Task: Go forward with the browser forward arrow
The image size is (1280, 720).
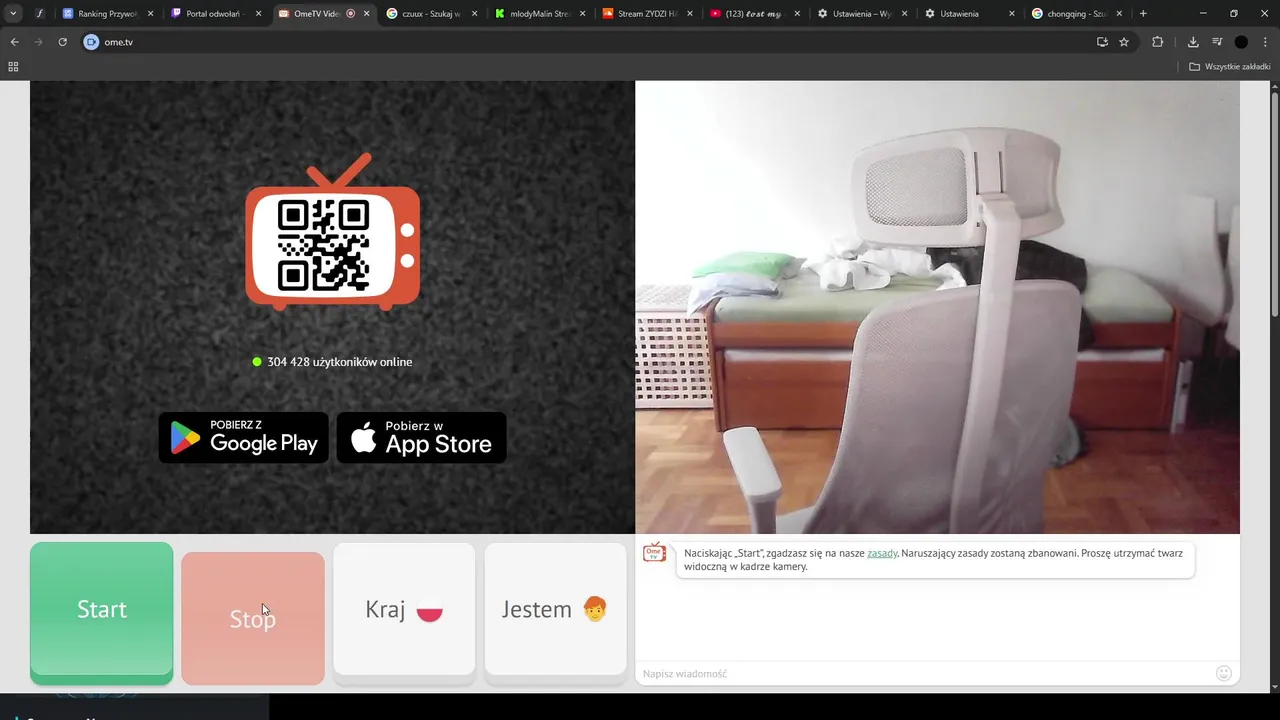Action: 38,42
